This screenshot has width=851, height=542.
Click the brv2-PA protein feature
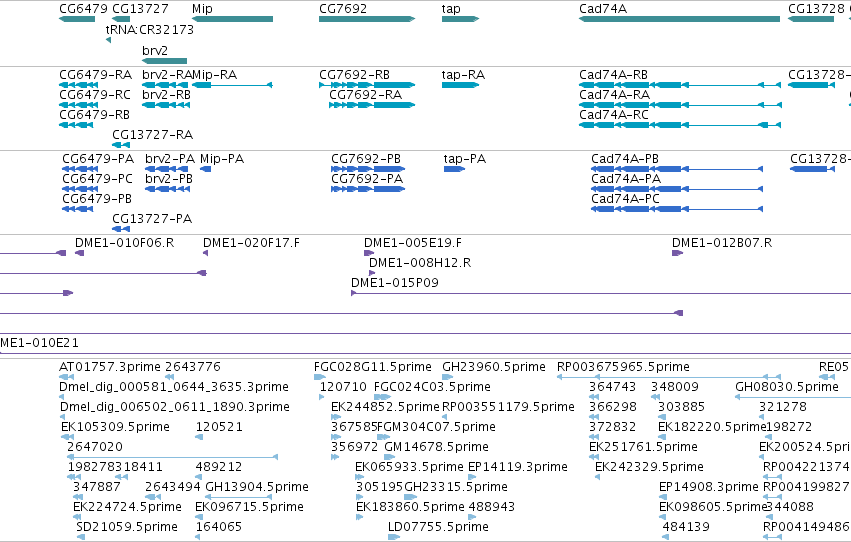[167, 169]
